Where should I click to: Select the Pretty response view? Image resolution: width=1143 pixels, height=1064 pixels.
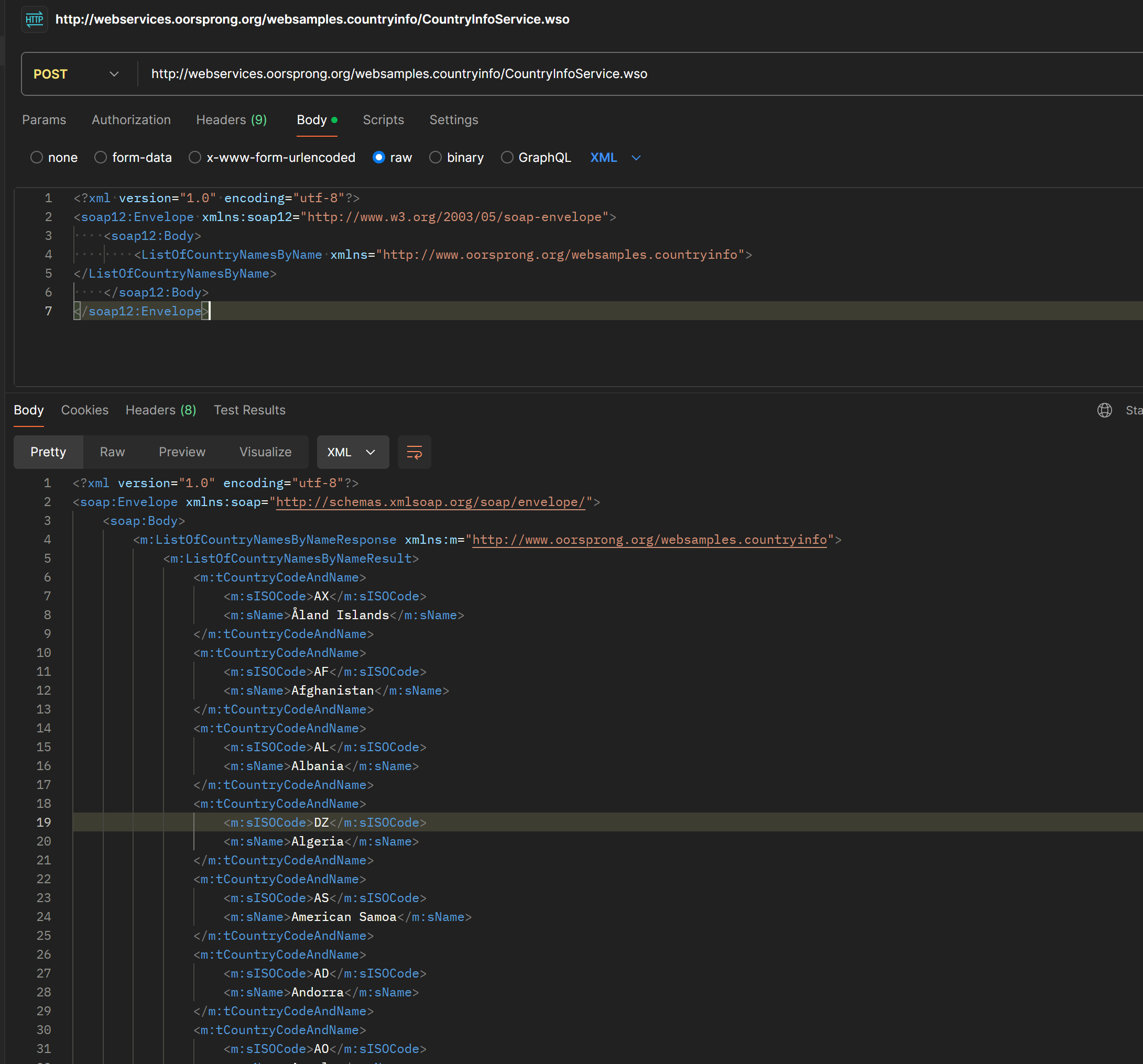click(48, 453)
